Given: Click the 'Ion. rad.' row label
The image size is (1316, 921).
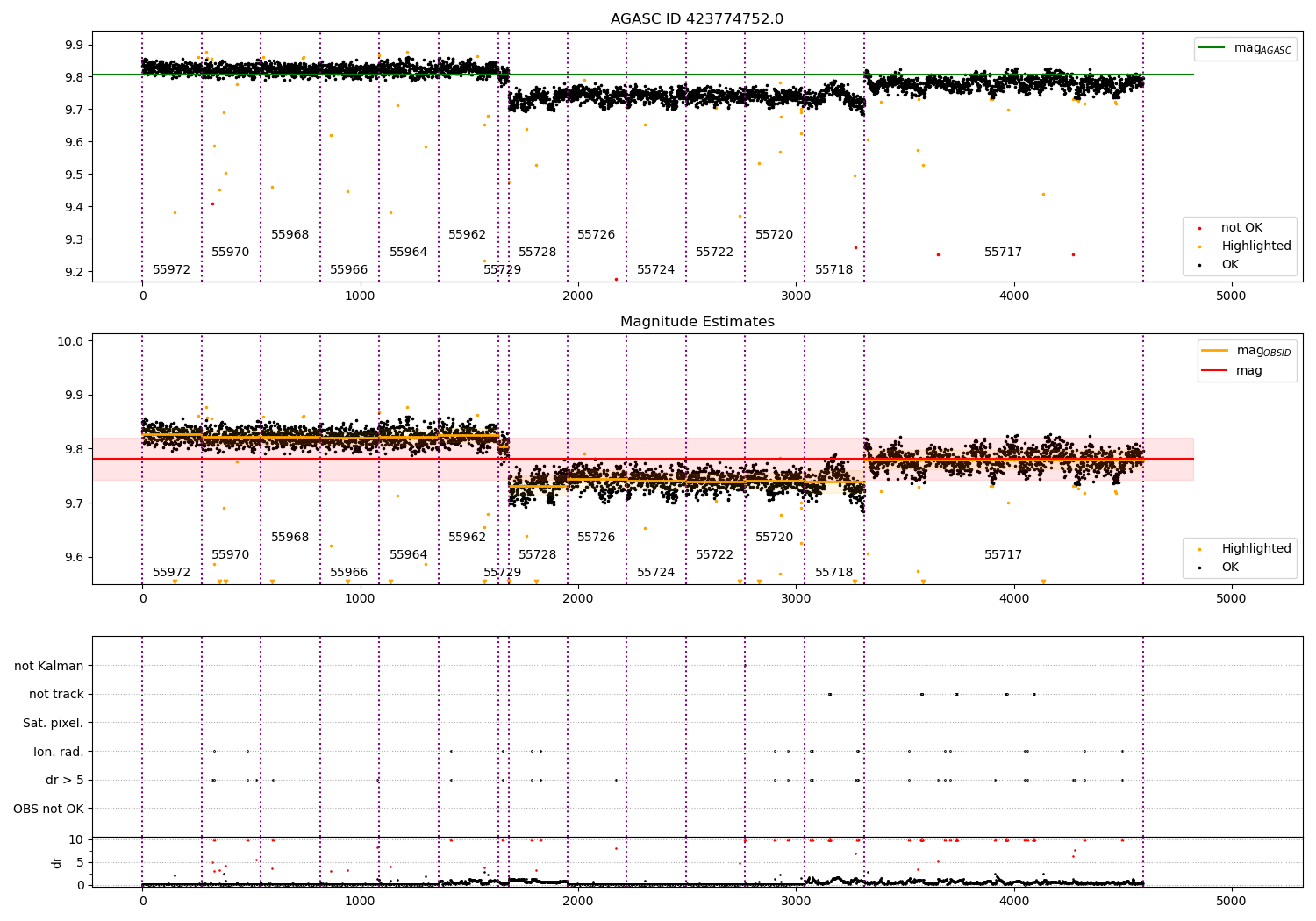Looking at the screenshot, I should click(59, 752).
